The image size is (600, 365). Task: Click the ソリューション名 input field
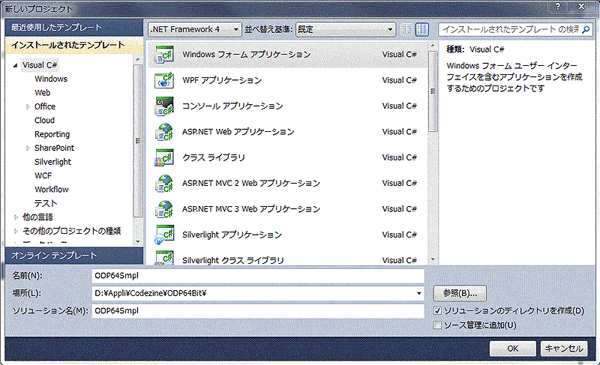pyautogui.click(x=258, y=311)
